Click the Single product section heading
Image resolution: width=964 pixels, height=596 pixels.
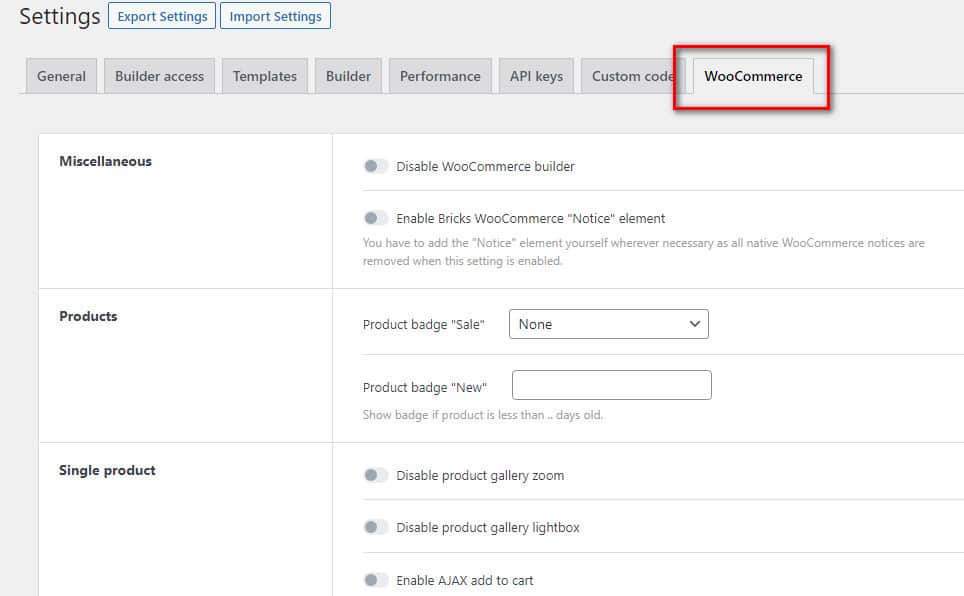click(107, 470)
